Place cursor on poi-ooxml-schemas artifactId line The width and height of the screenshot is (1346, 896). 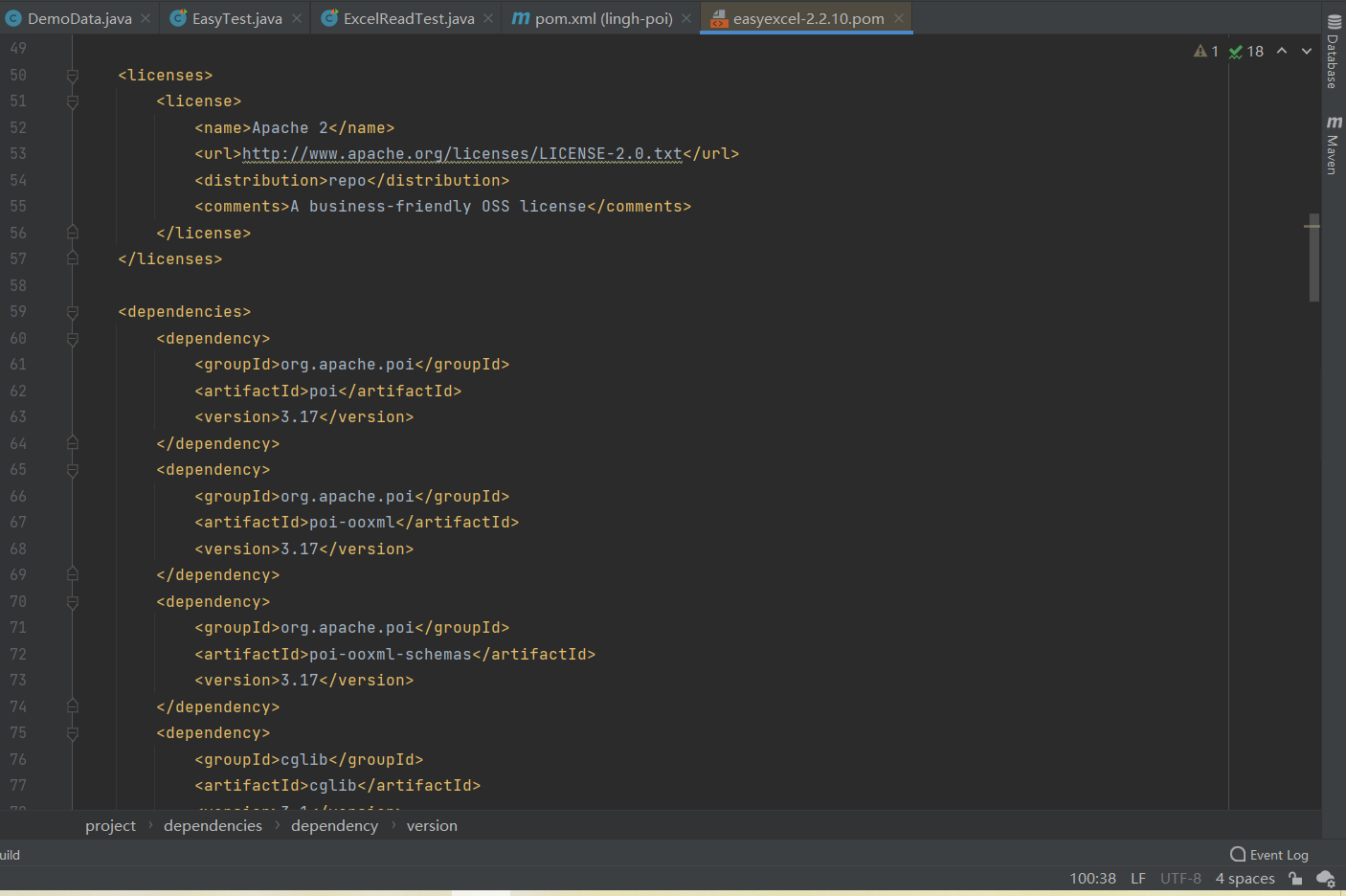(x=394, y=655)
